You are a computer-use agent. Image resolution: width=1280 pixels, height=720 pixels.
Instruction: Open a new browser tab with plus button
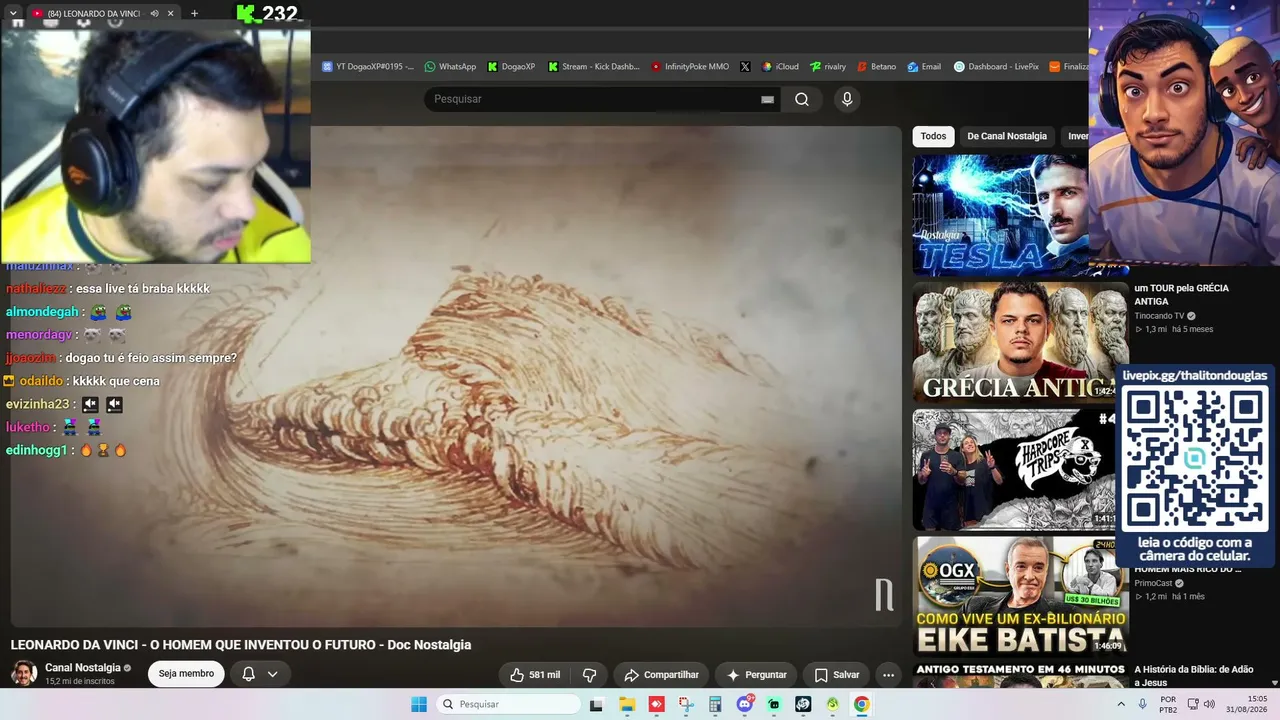(x=194, y=14)
